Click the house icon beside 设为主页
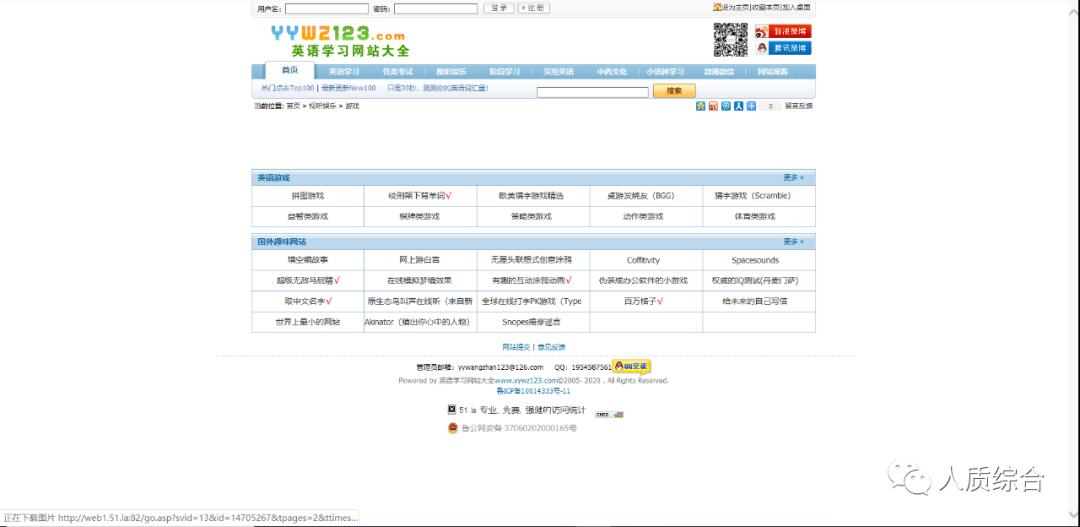 coord(717,8)
